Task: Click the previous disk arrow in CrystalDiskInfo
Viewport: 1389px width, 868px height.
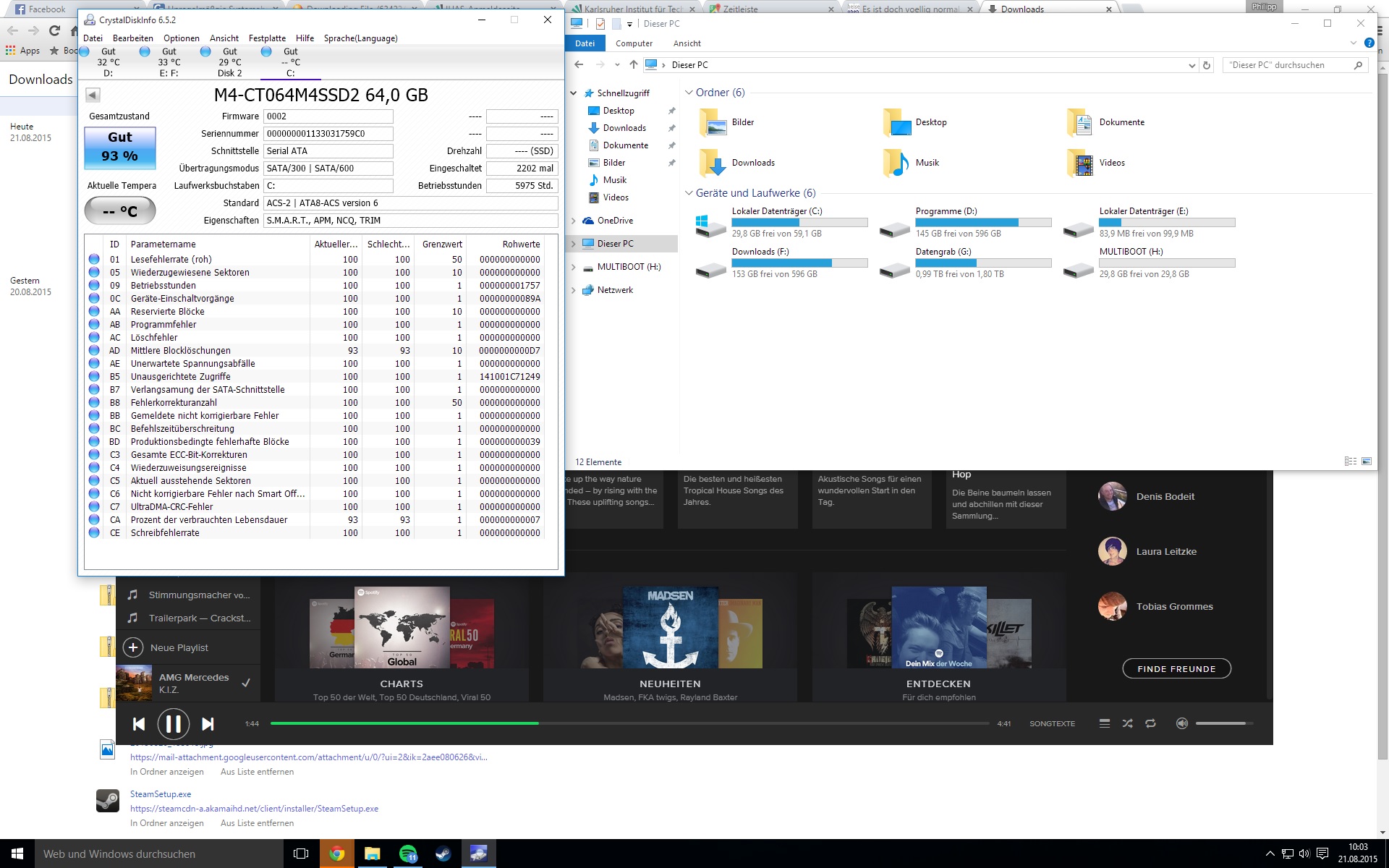Action: (x=93, y=95)
